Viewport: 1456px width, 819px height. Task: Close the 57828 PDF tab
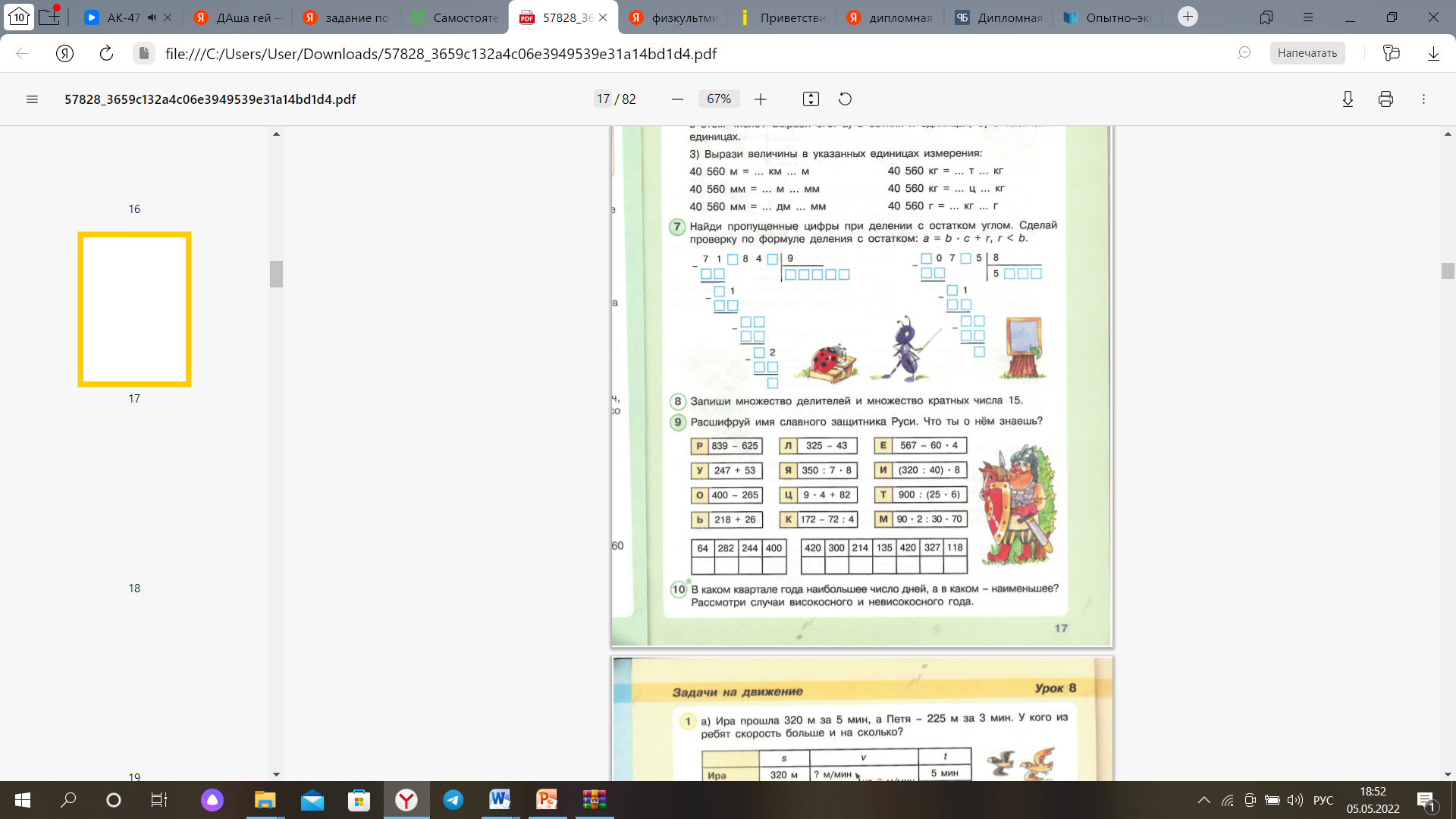tap(603, 17)
